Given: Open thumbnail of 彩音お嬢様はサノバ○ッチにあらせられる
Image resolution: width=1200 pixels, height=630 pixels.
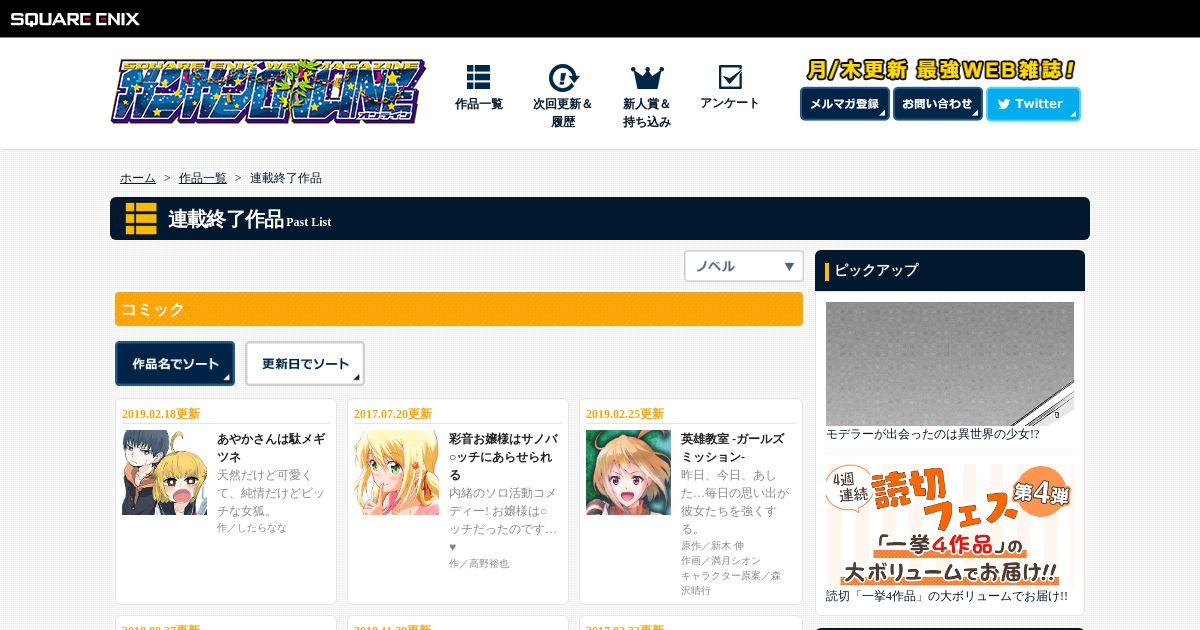Looking at the screenshot, I should tap(396, 473).
